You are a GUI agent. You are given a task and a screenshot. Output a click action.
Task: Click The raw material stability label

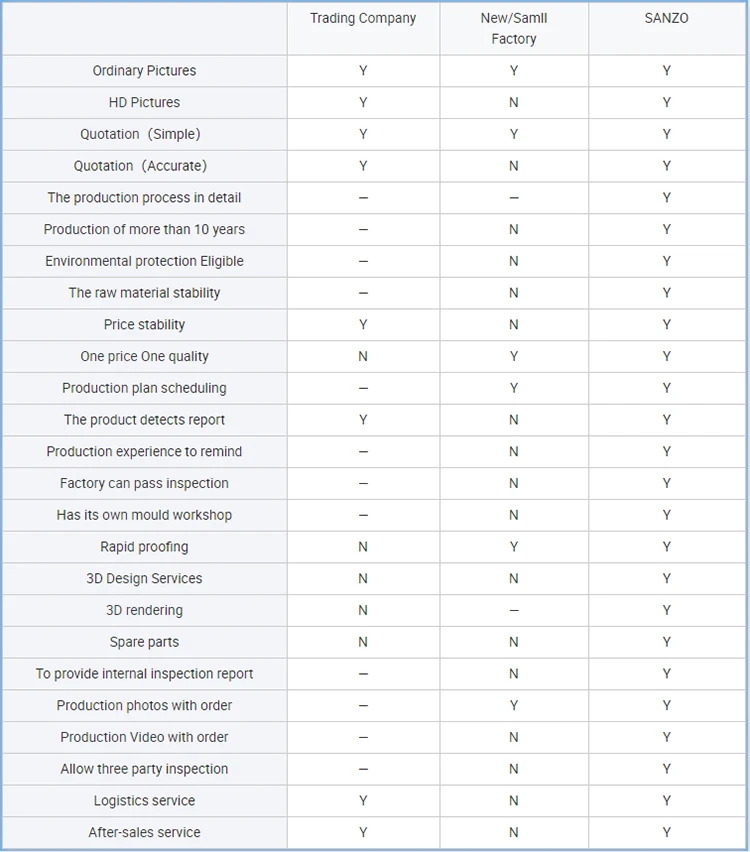tap(144, 293)
